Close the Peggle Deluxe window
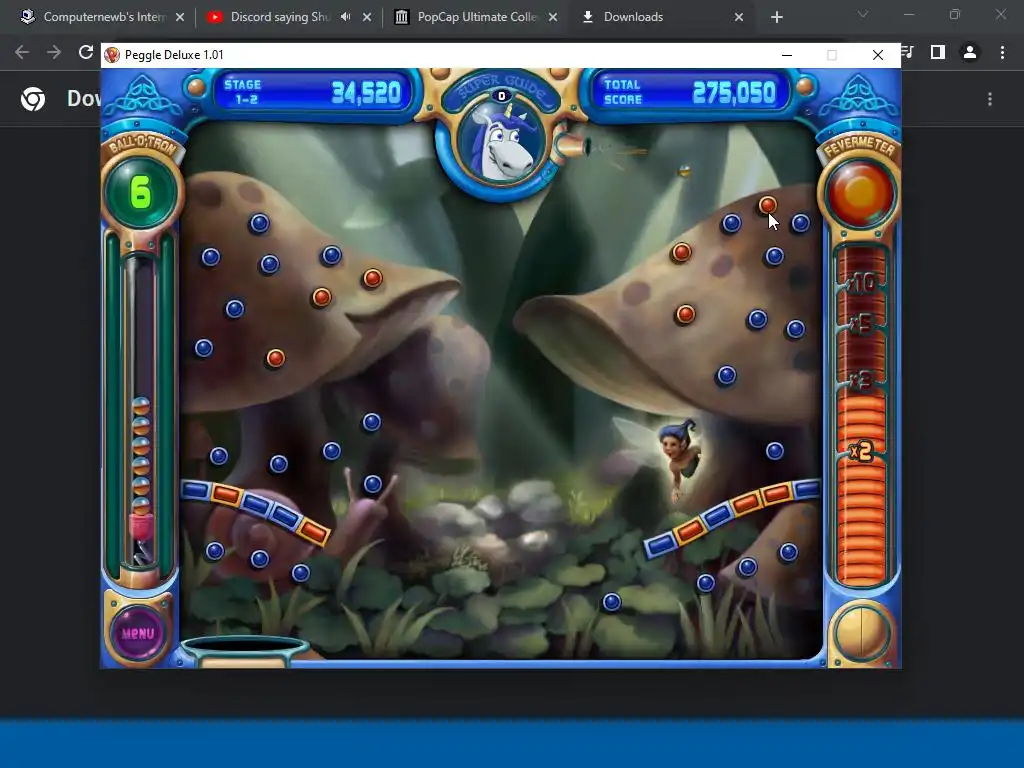This screenshot has height=768, width=1024. [878, 55]
